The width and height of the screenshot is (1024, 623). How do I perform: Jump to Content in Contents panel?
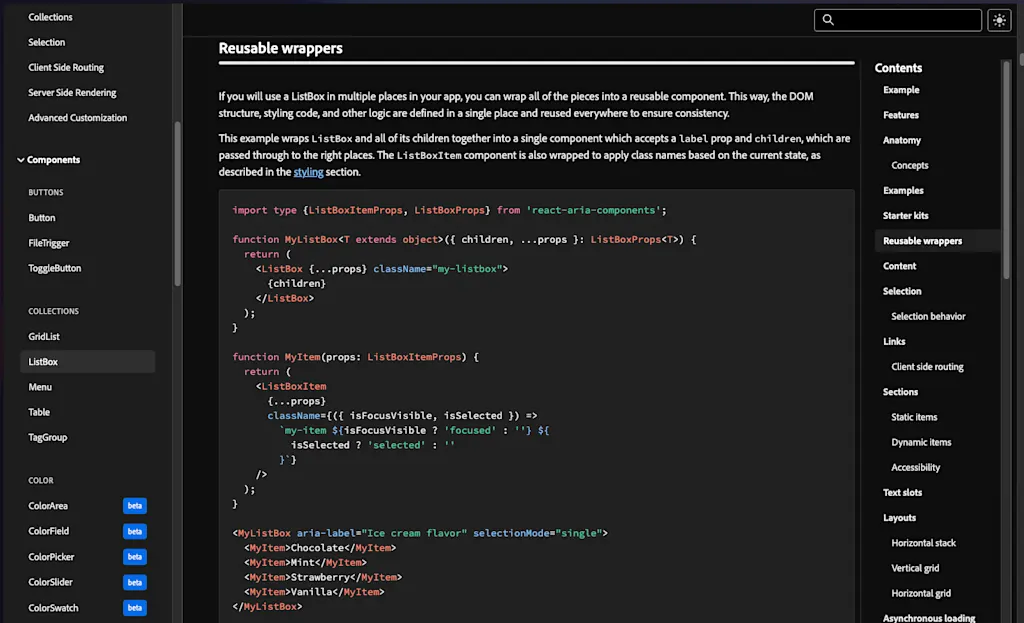(899, 266)
